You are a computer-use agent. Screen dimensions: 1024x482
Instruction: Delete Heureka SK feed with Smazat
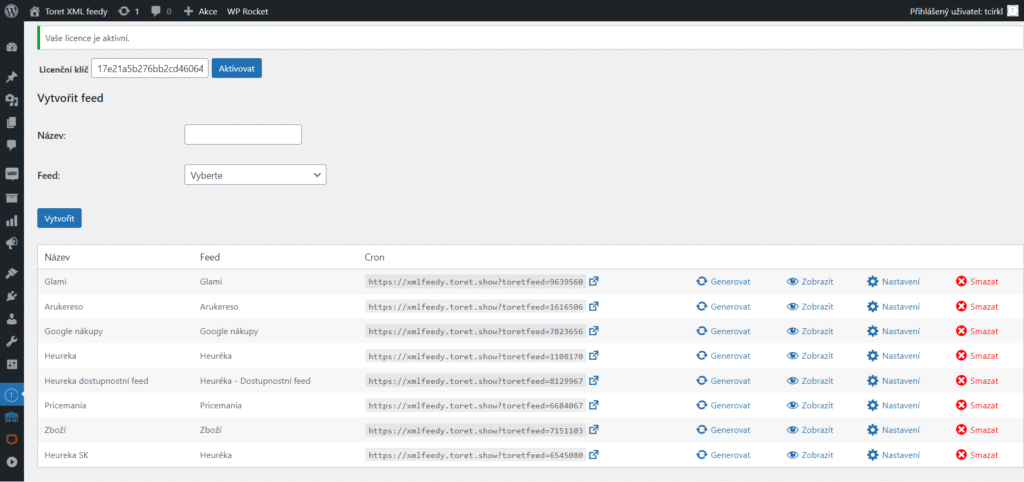point(977,455)
